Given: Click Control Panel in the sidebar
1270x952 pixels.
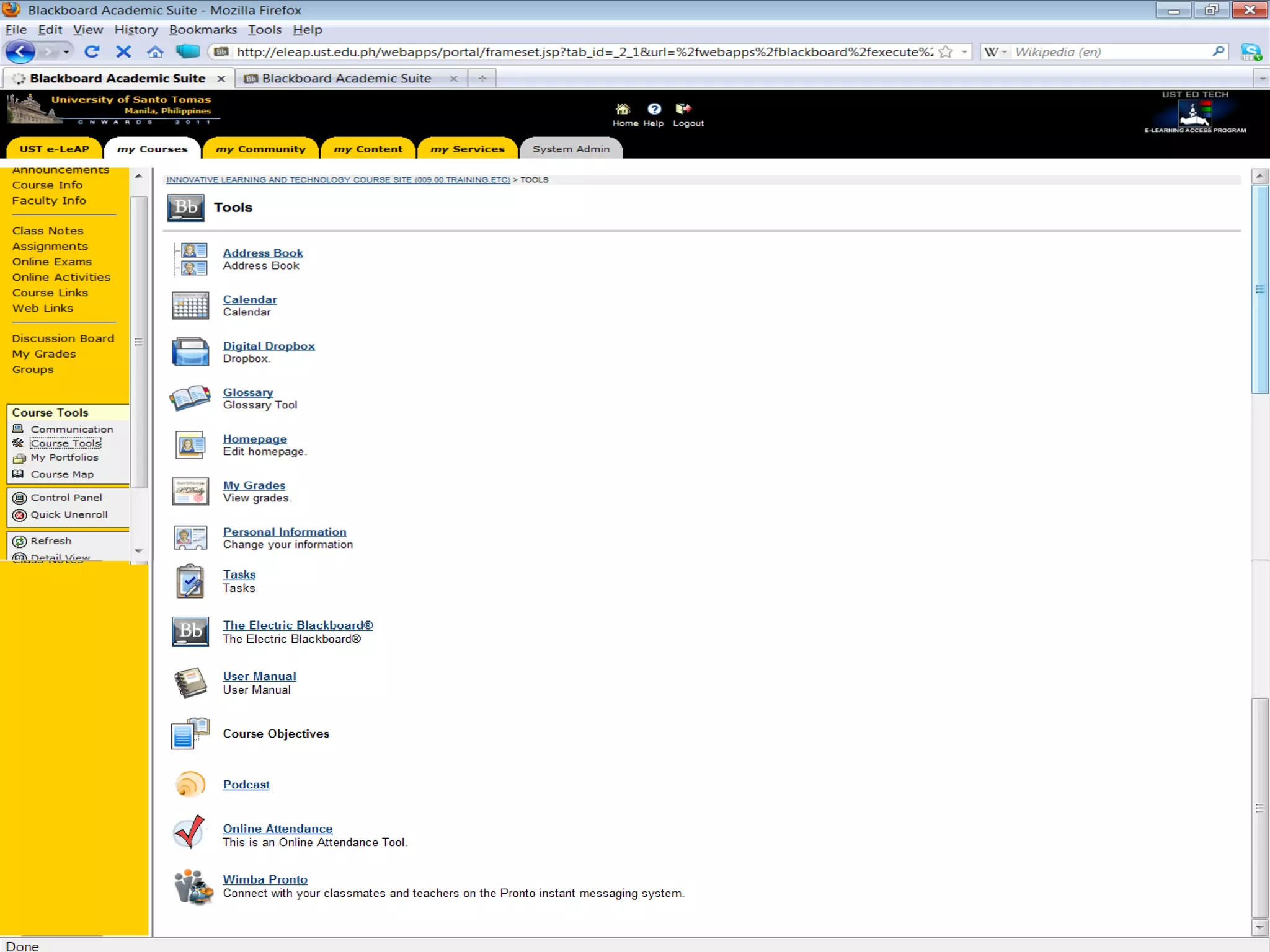Looking at the screenshot, I should click(66, 498).
